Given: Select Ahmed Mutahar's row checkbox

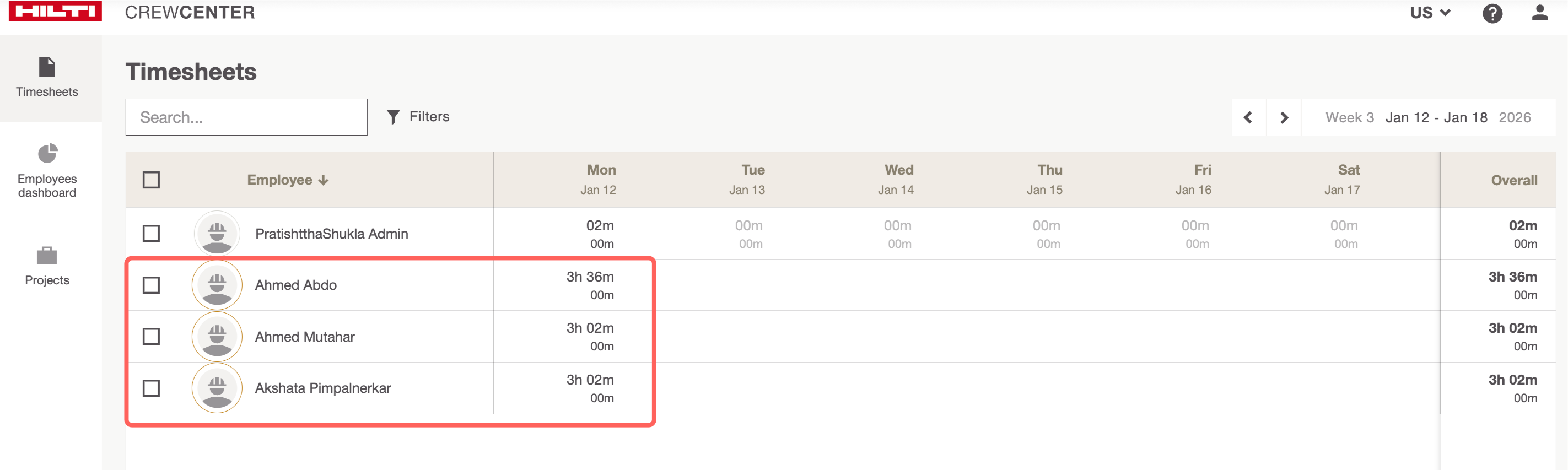Looking at the screenshot, I should tap(151, 337).
